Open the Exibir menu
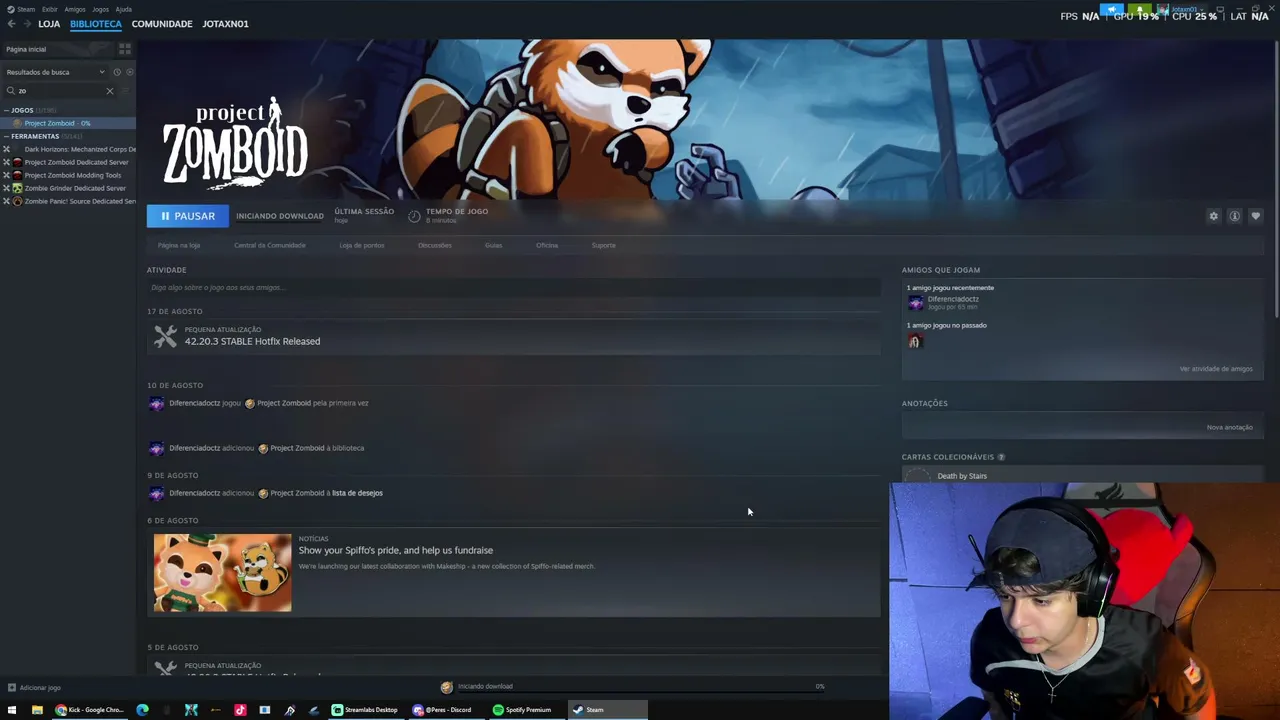The height and width of the screenshot is (720, 1280). pyautogui.click(x=50, y=9)
